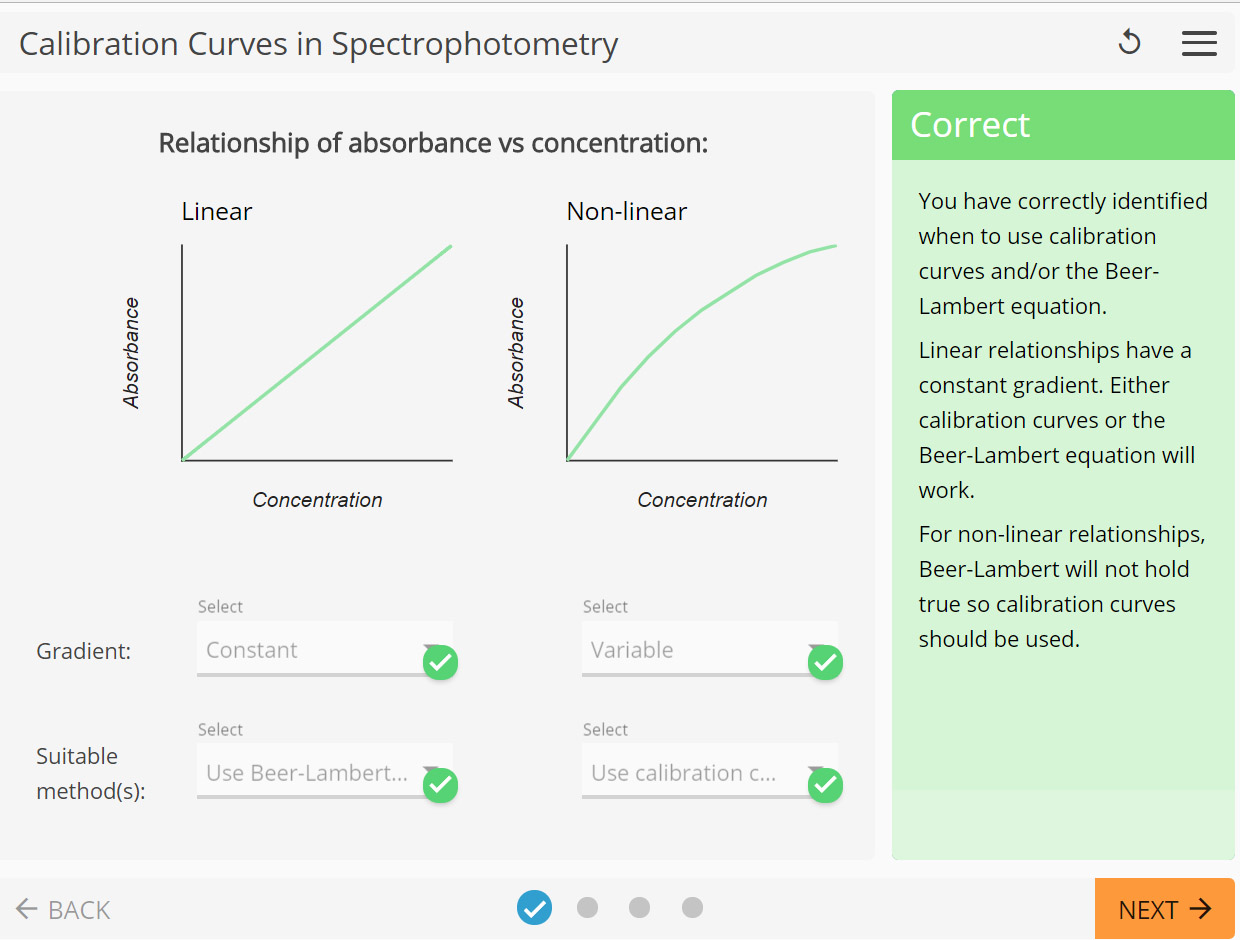Click the checkmark next to Use Beer-Lambert dropdown

[440, 786]
